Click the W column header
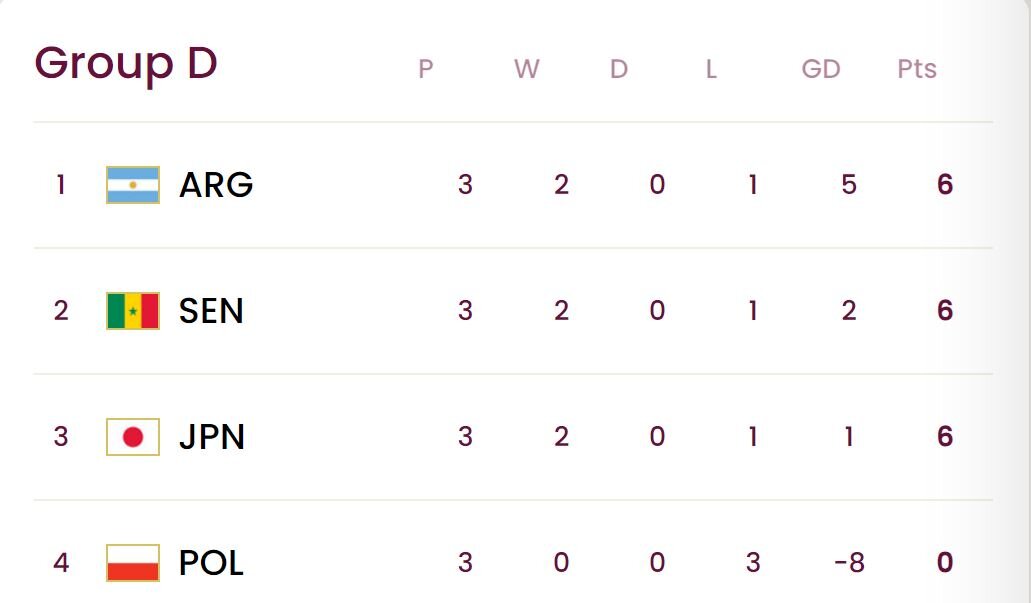The image size is (1031, 603). (527, 68)
